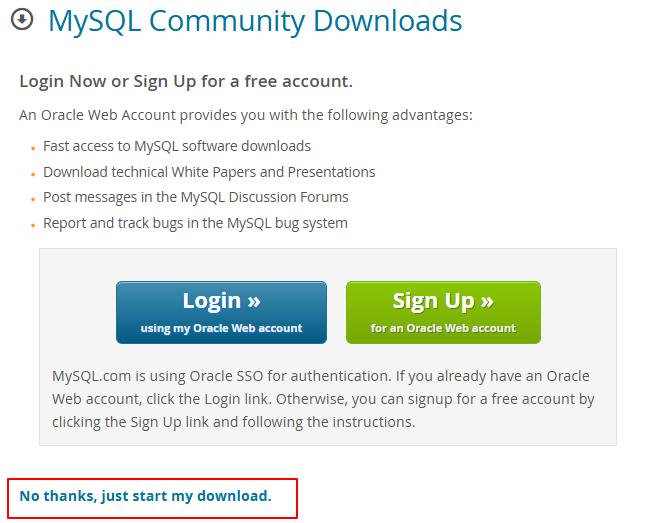
Task: Click the 'An Oracle Web Account provides' sentence
Action: point(246,115)
